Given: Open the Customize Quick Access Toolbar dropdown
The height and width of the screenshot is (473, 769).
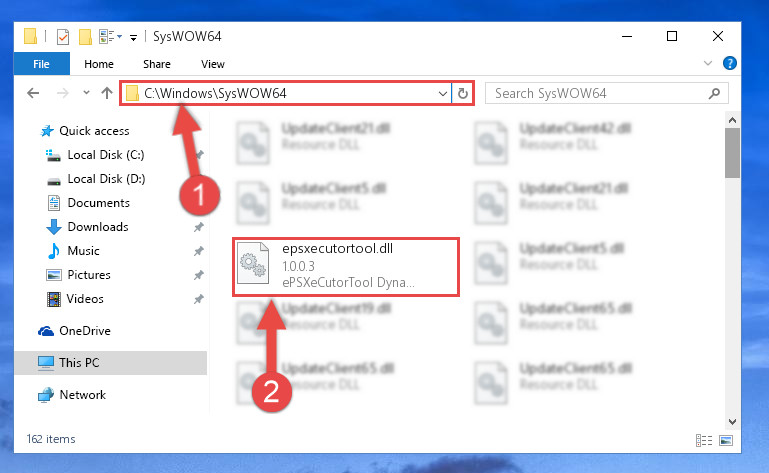Looking at the screenshot, I should click(133, 37).
